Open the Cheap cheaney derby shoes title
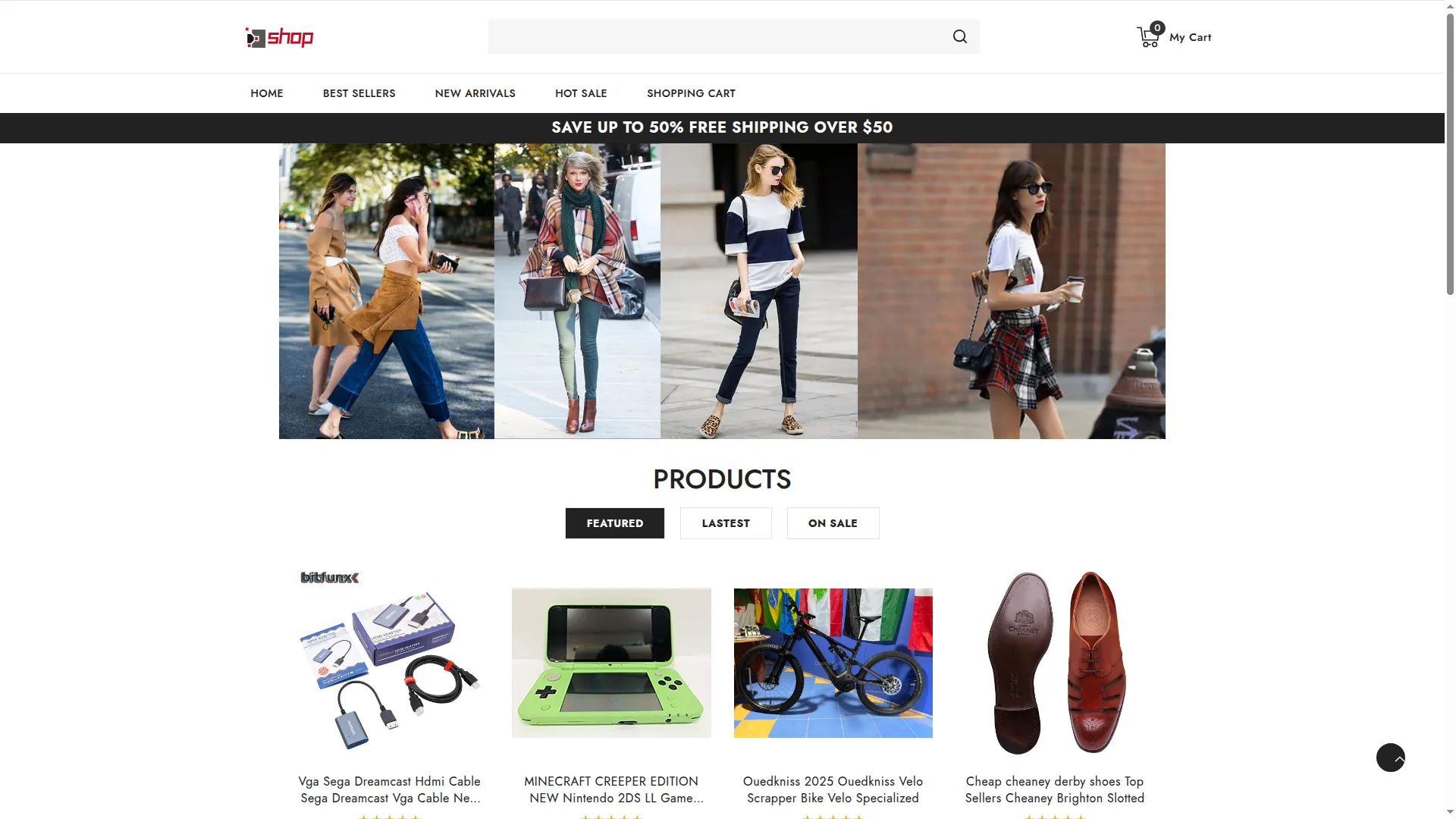Screen dimensions: 1456x819 pyautogui.click(x=1055, y=789)
